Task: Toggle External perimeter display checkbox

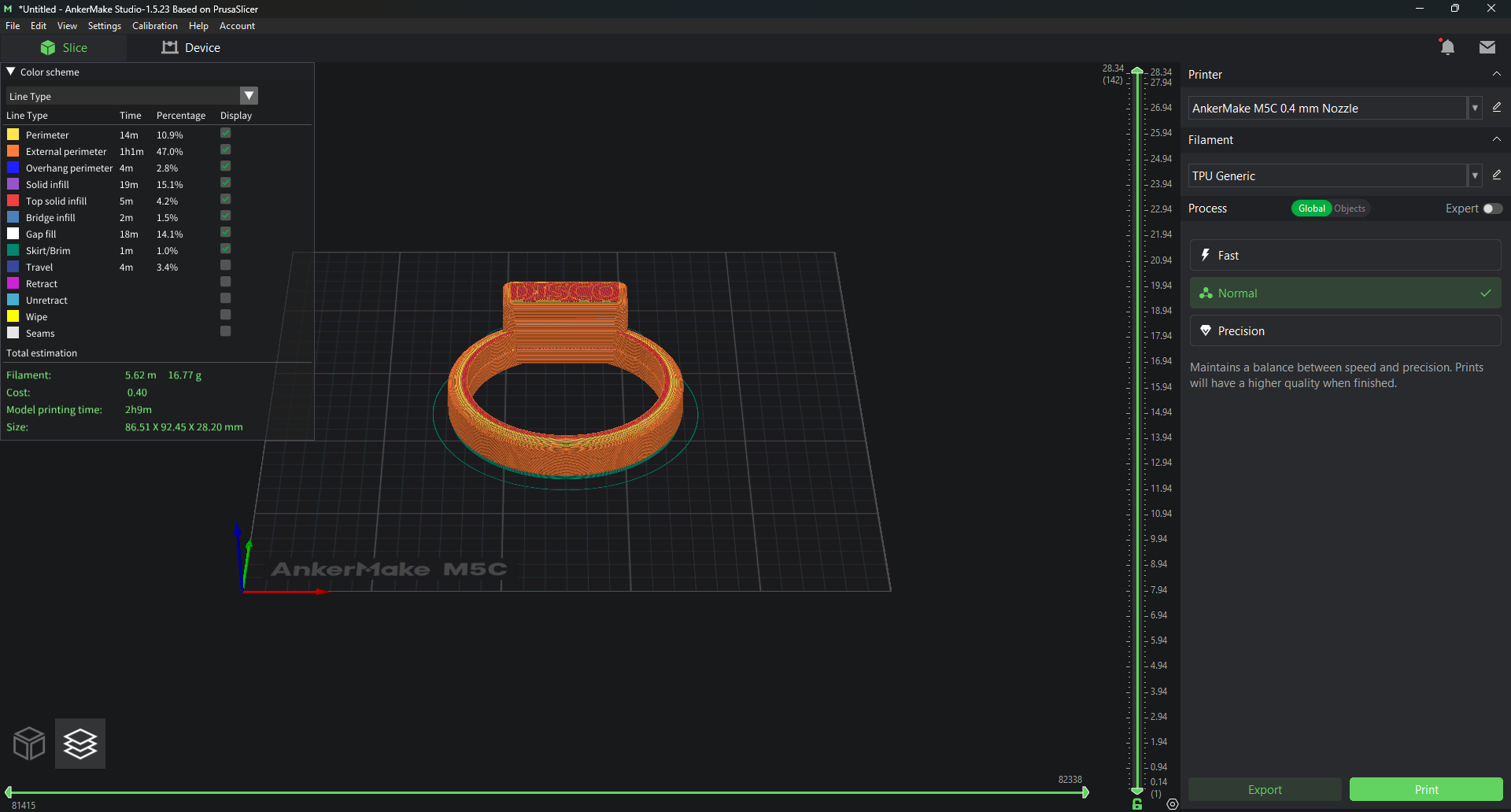Action: click(x=226, y=149)
